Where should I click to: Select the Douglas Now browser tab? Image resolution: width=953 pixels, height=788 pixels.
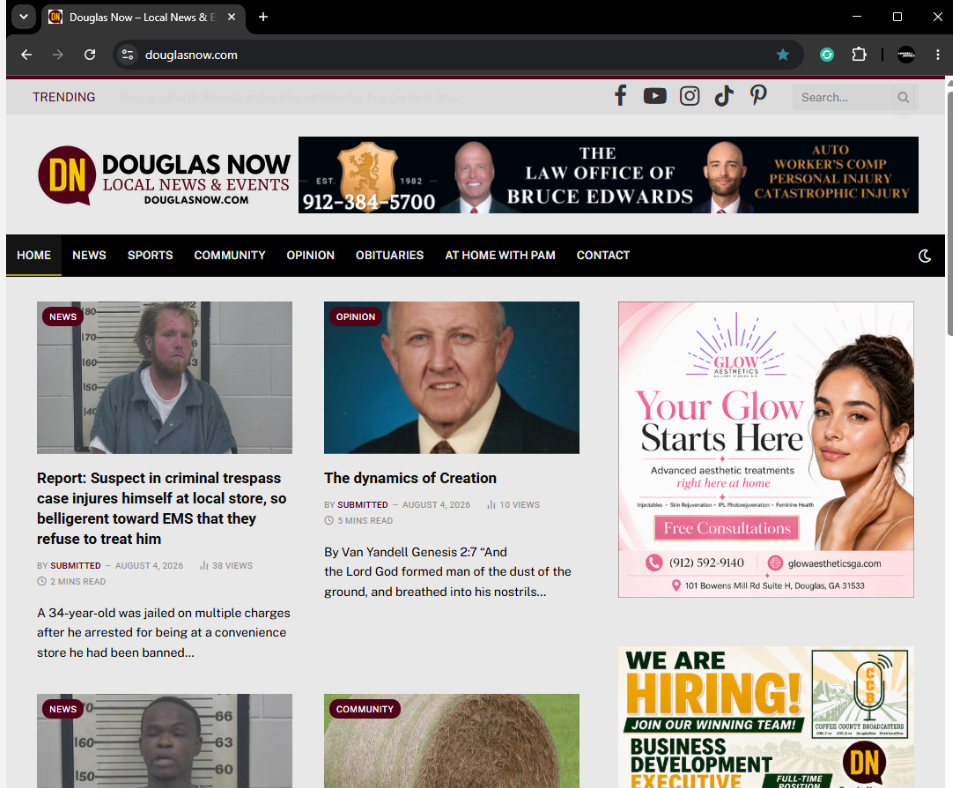point(143,18)
